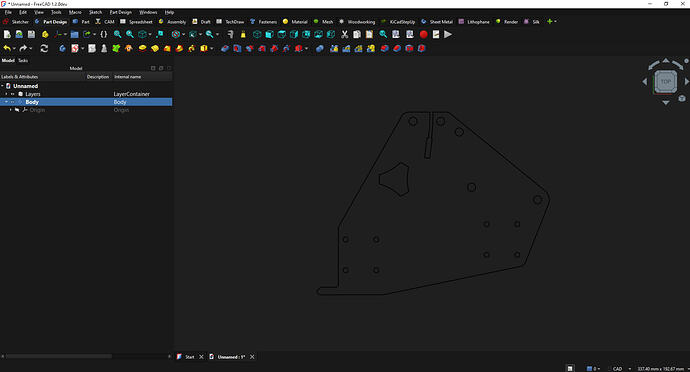Undo the last action with the yellow arrow
This screenshot has width=690, height=372.
[7, 48]
